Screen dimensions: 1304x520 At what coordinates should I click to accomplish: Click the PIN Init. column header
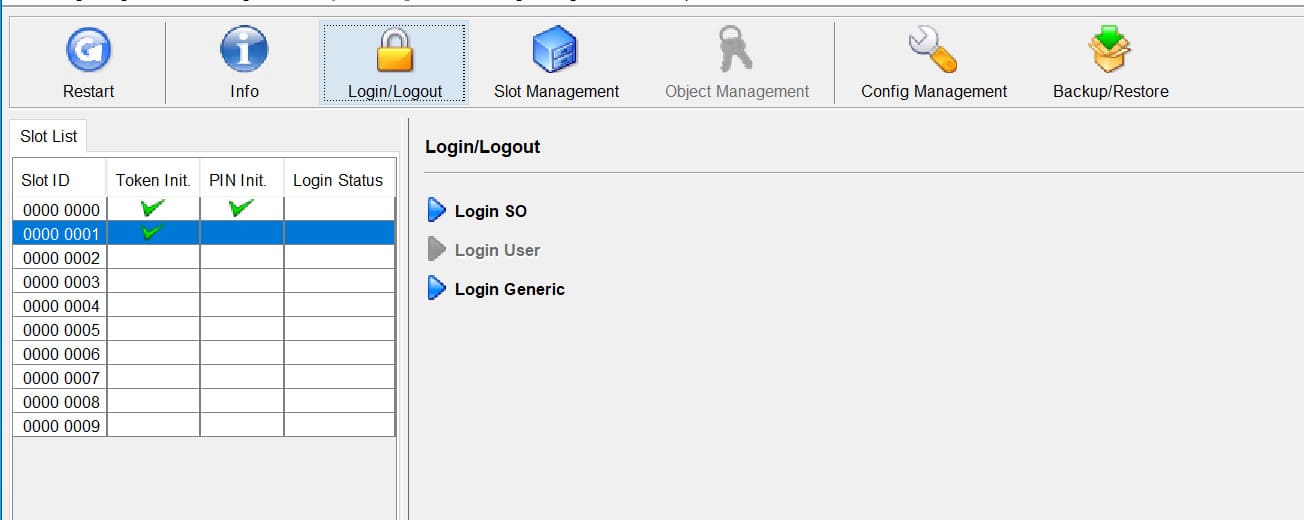(x=242, y=180)
